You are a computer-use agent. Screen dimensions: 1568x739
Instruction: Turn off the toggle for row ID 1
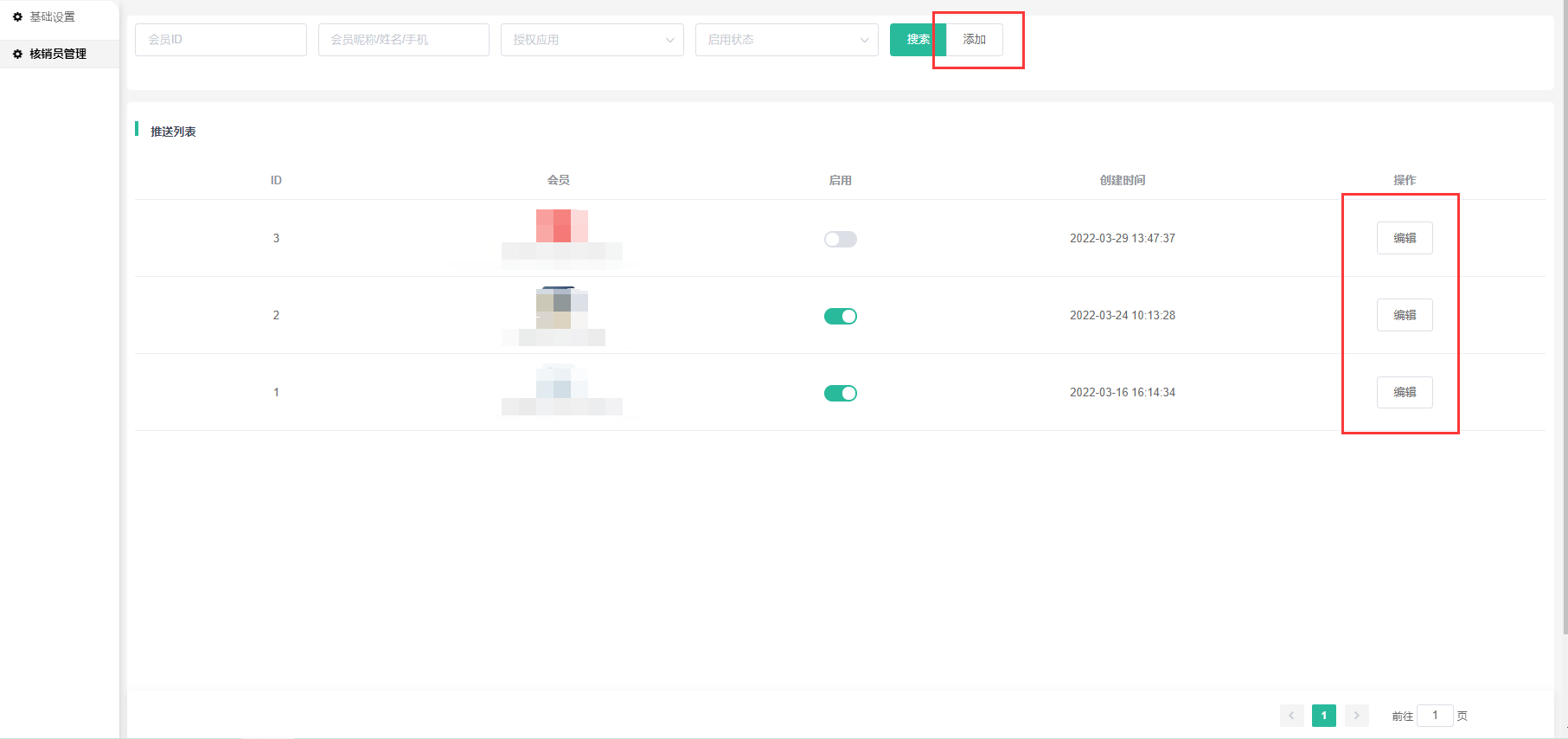840,393
